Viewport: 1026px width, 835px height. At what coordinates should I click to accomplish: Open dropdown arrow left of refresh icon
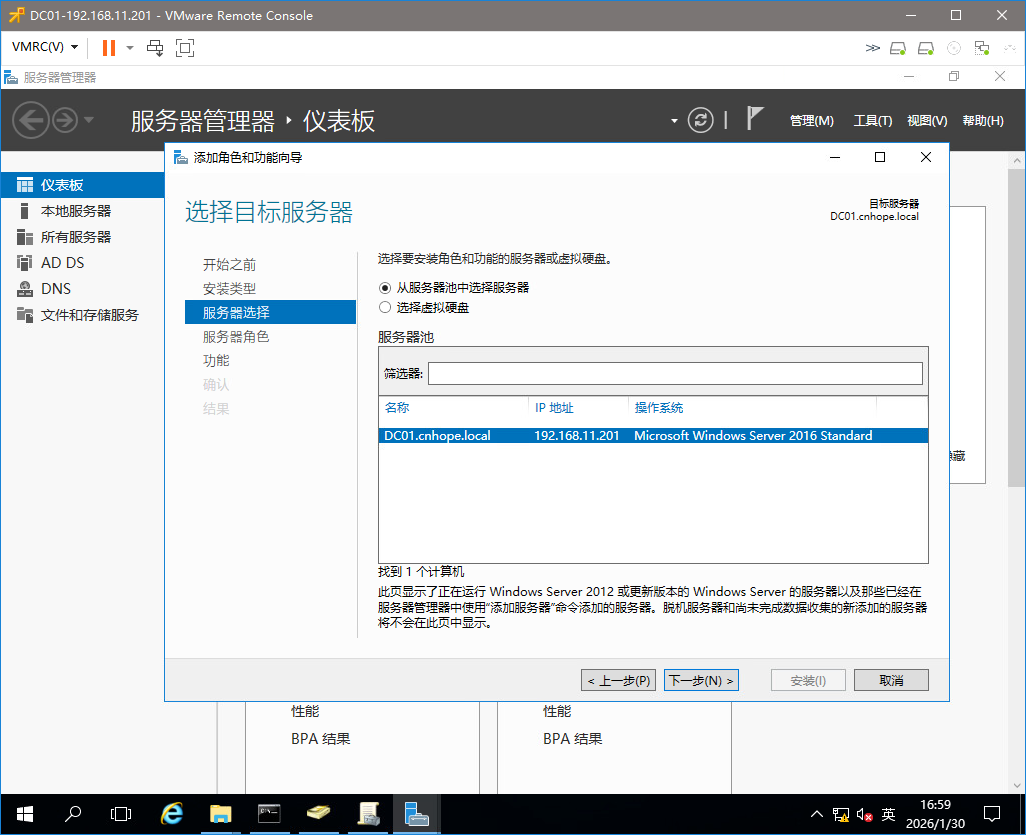click(x=674, y=121)
